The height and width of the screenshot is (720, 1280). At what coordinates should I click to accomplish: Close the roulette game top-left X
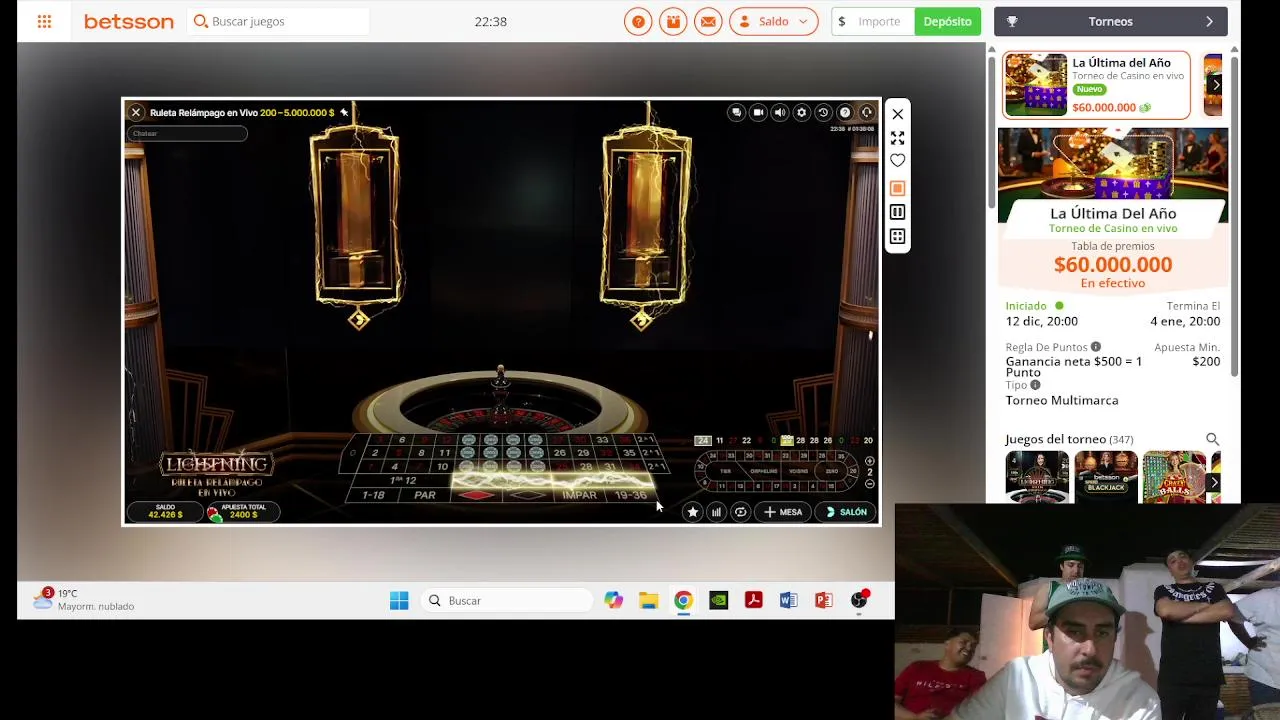tap(136, 113)
